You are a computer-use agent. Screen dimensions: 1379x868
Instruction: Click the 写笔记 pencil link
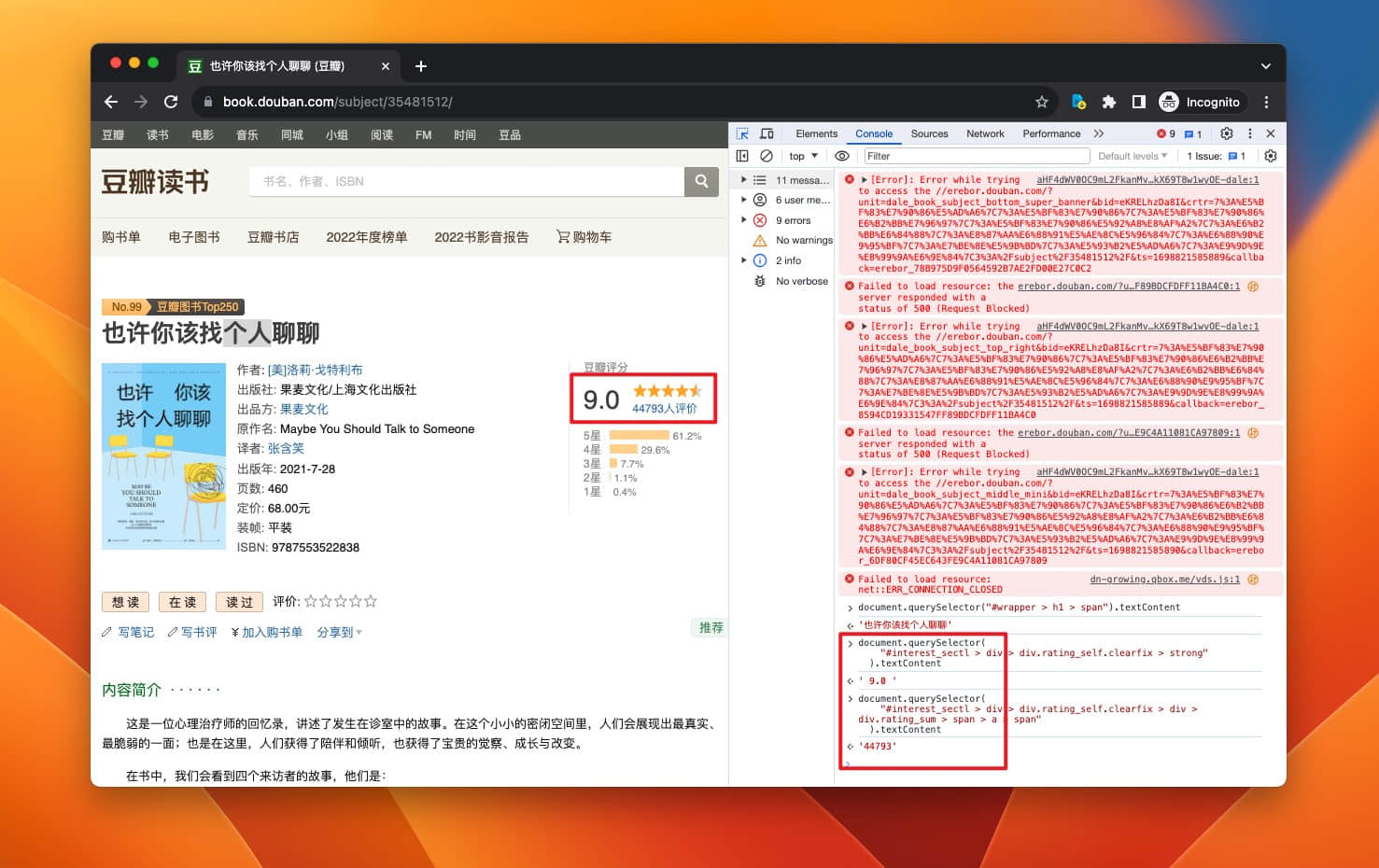(x=129, y=632)
